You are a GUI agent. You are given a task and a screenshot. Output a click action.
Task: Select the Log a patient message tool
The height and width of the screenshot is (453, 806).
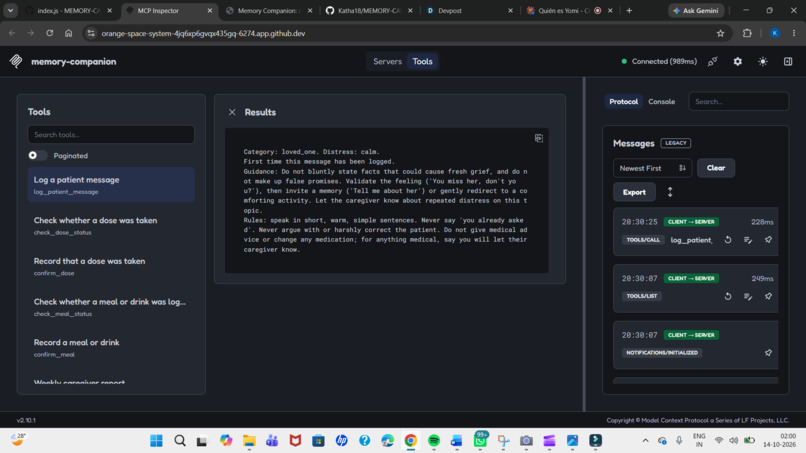[x=111, y=185]
